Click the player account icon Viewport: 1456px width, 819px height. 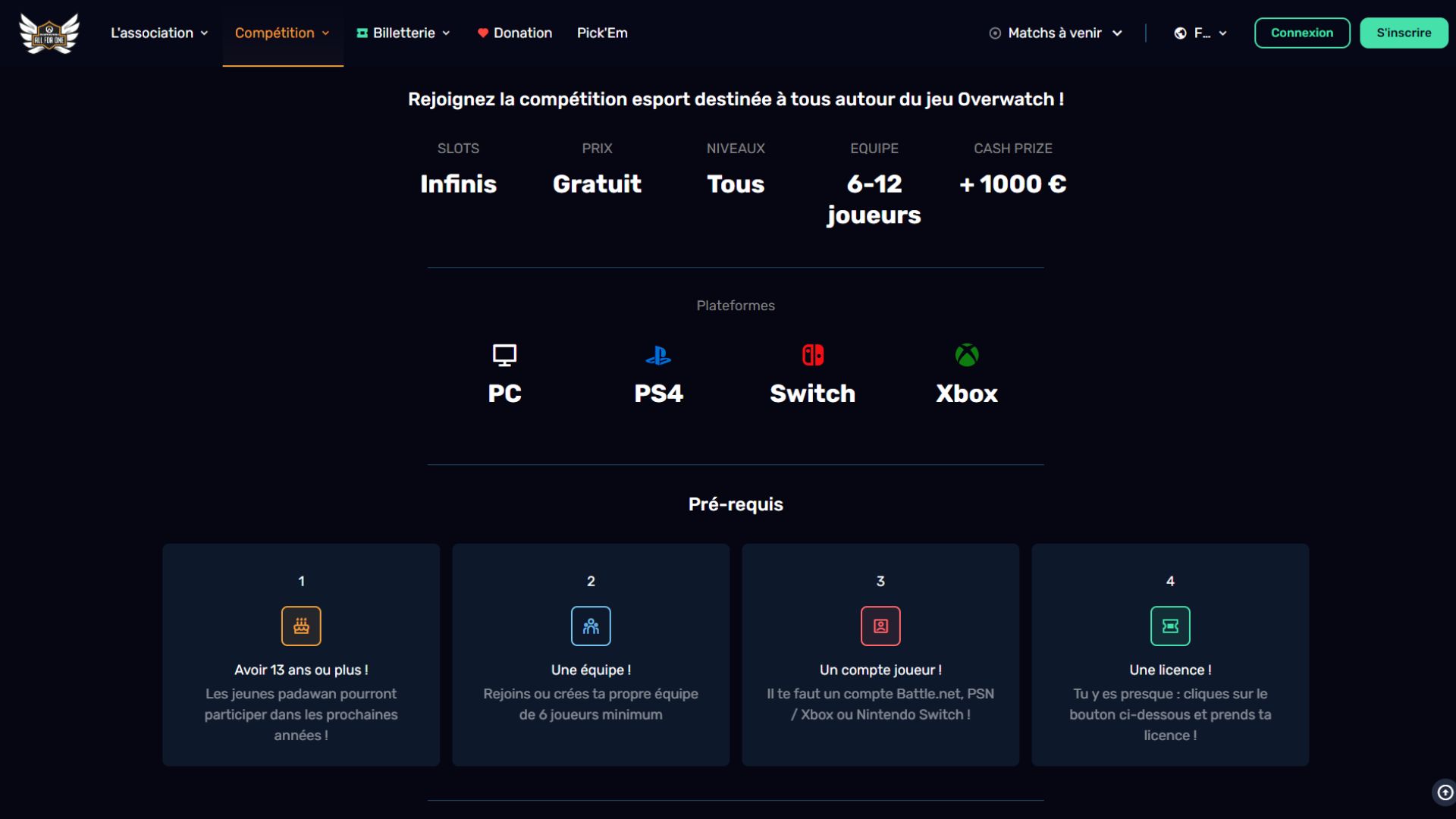(880, 626)
